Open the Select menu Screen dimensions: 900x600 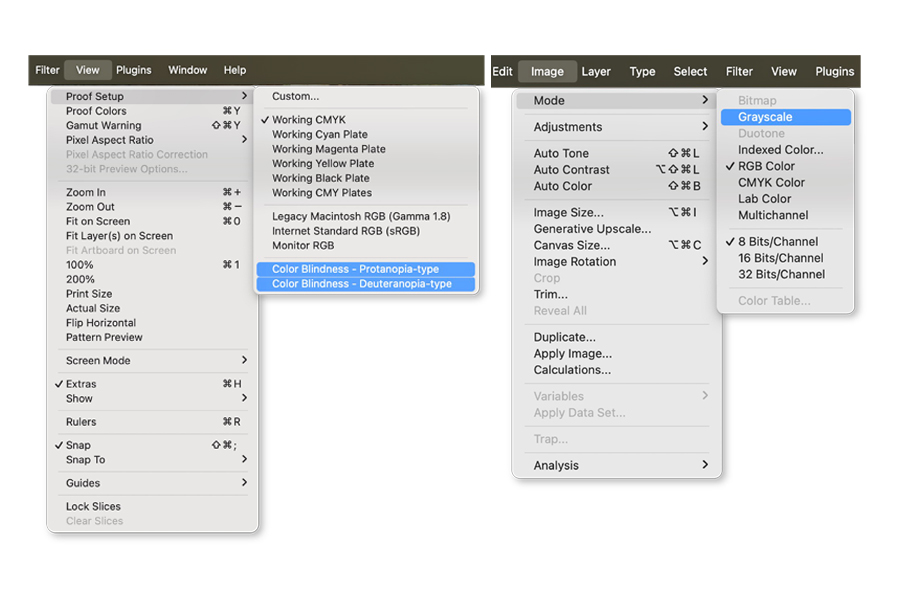pos(690,71)
